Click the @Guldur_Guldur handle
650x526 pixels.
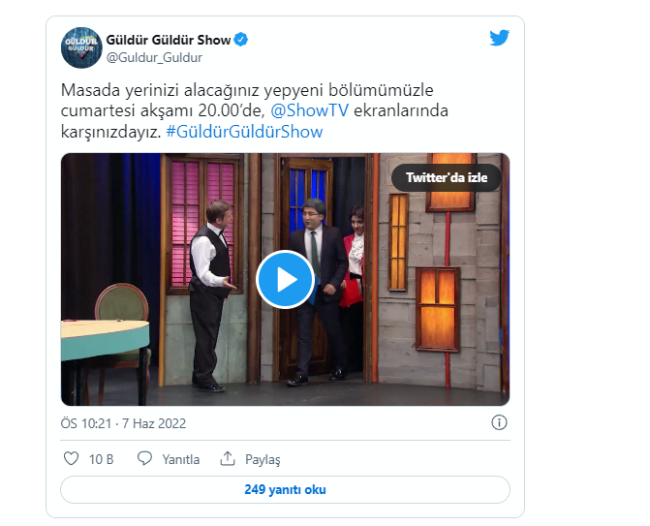tap(154, 57)
